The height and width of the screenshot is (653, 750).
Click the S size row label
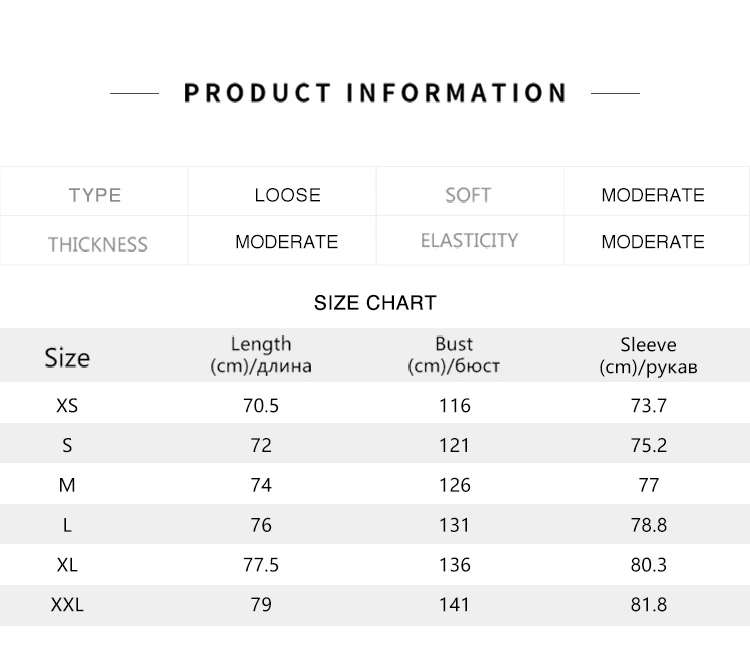tap(67, 445)
